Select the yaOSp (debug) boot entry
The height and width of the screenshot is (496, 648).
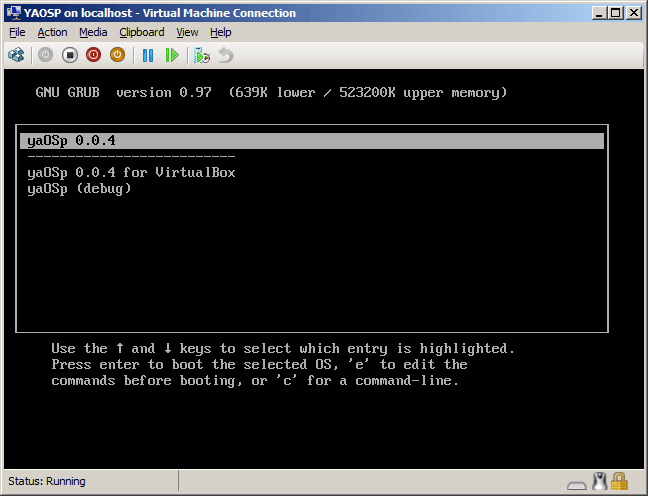click(79, 188)
